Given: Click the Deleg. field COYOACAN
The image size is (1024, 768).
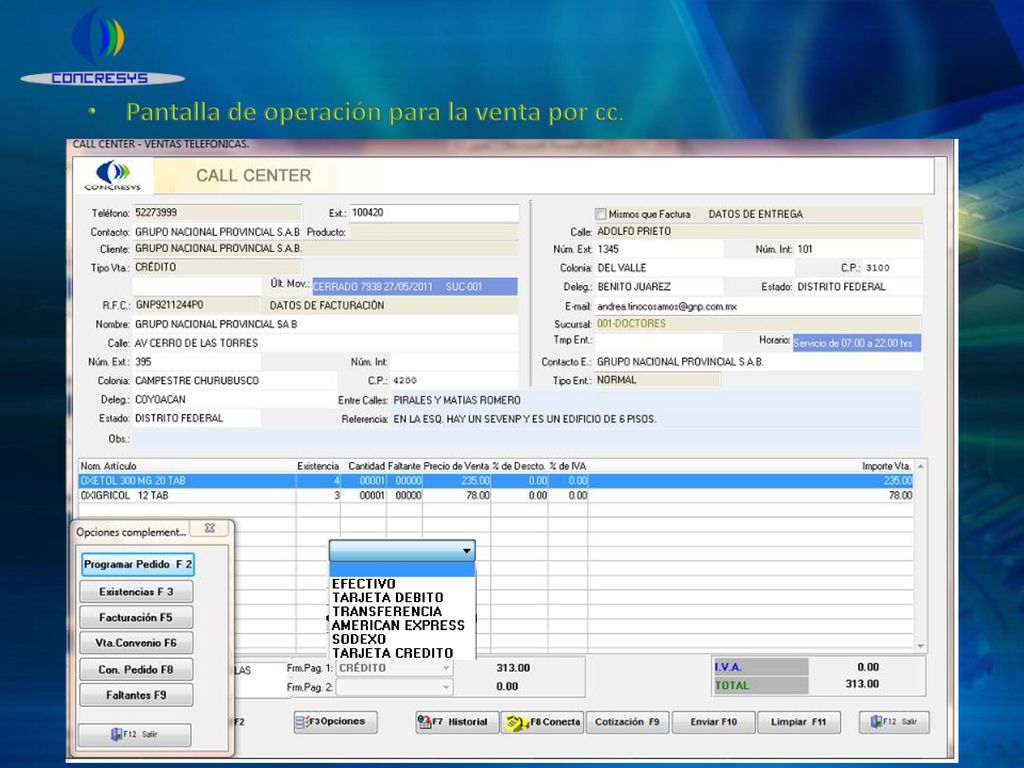Looking at the screenshot, I should click(x=235, y=400).
